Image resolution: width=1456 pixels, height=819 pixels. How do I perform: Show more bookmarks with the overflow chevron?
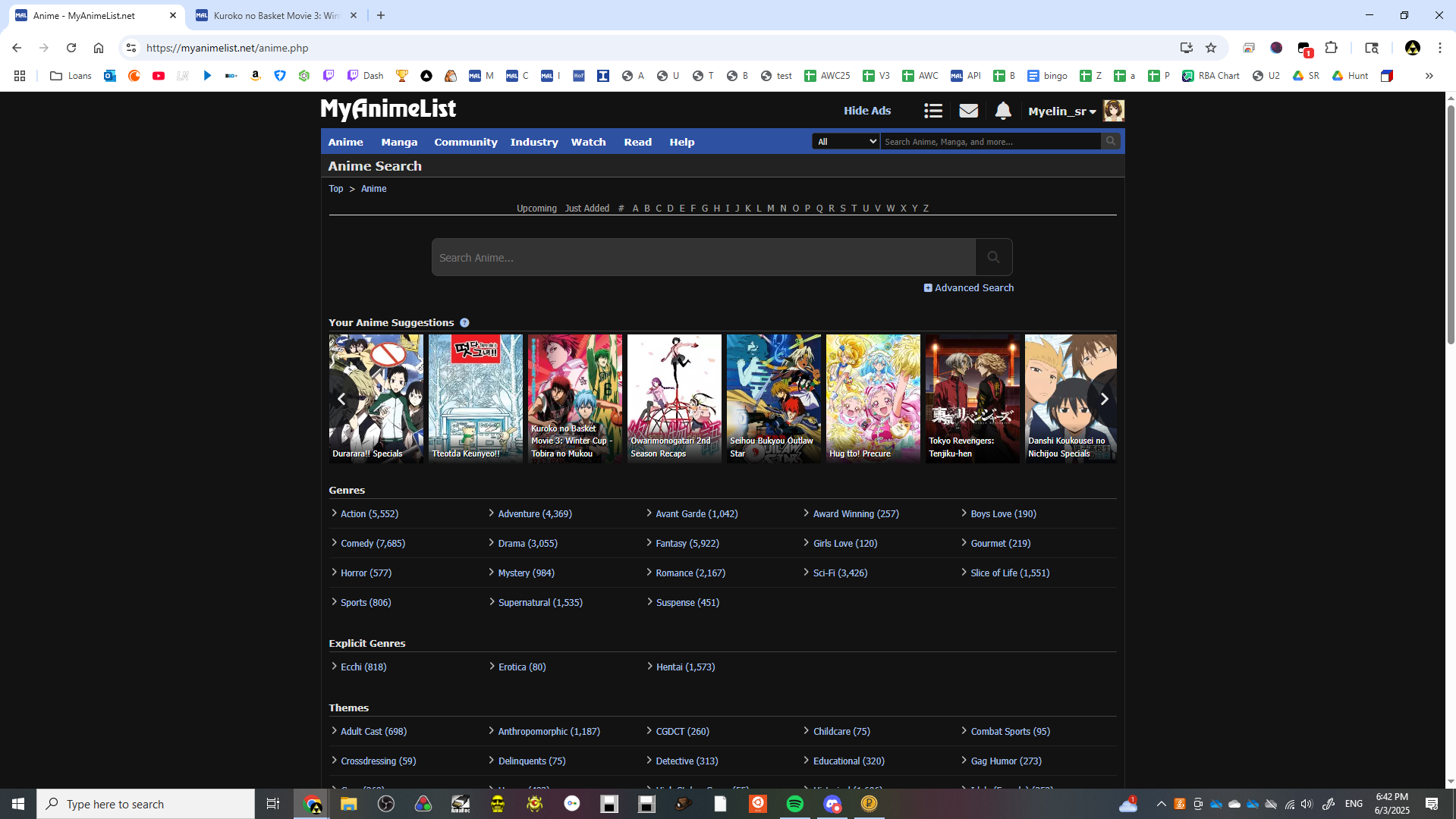[1429, 76]
